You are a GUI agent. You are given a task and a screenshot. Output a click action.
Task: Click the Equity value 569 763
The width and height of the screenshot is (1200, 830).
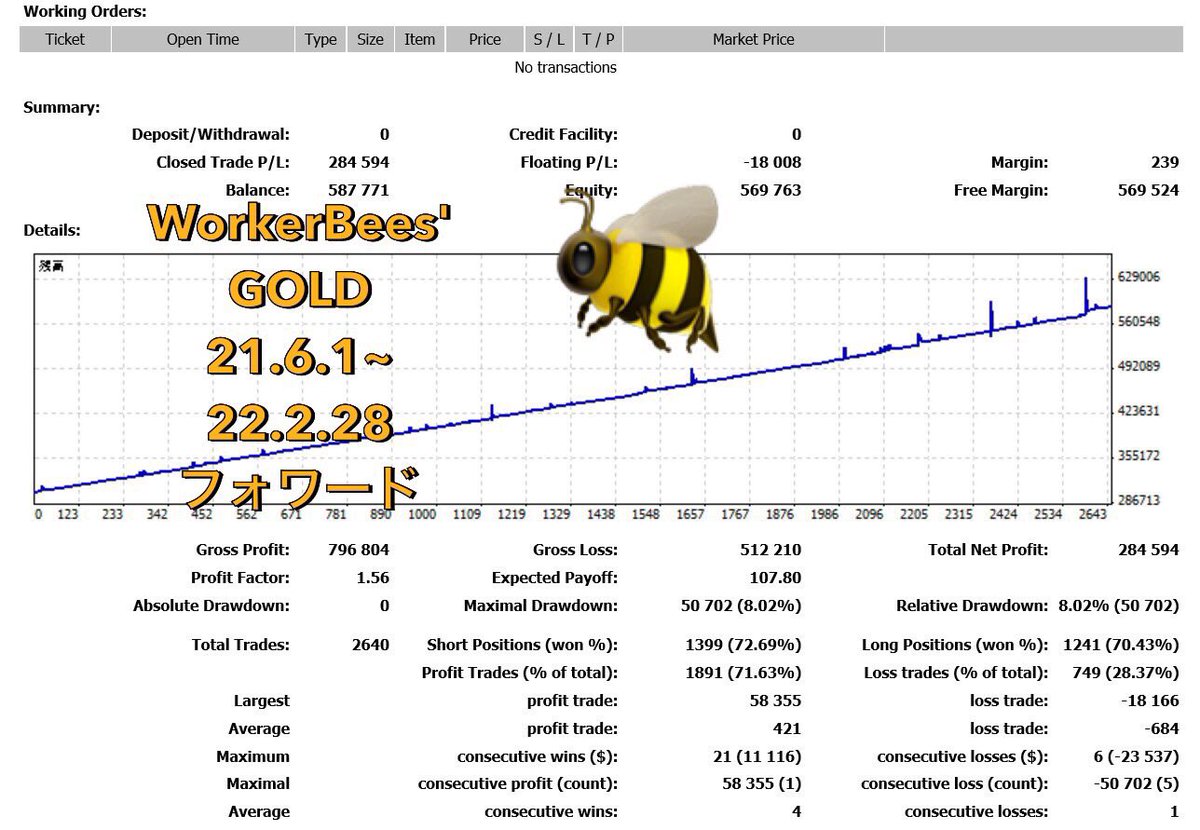771,190
